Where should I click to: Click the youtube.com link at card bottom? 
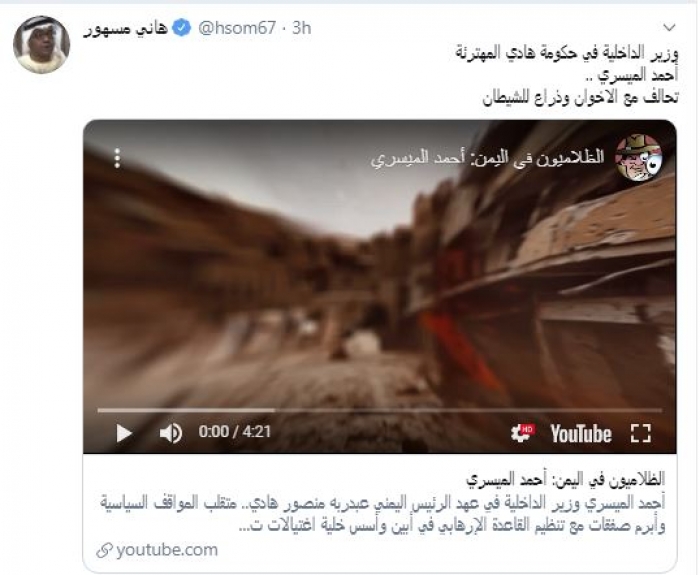[x=167, y=550]
